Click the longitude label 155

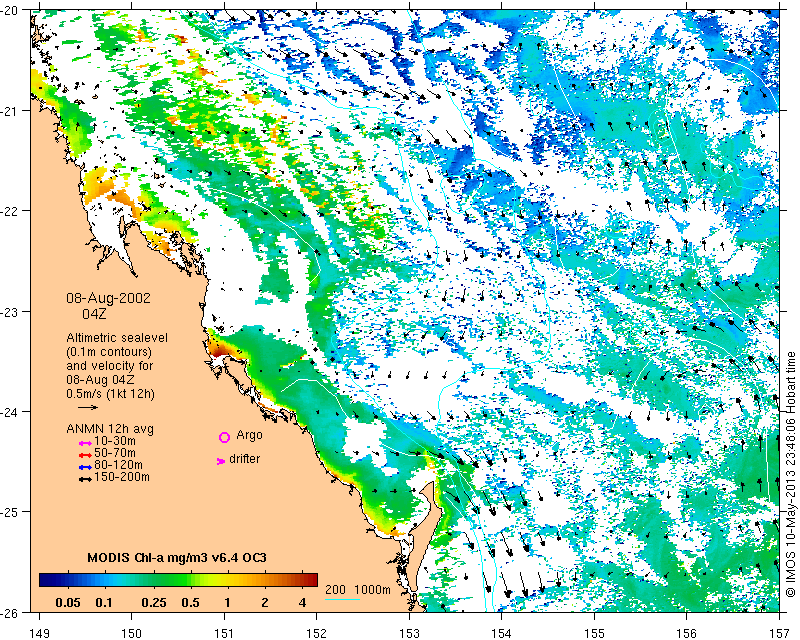594,633
